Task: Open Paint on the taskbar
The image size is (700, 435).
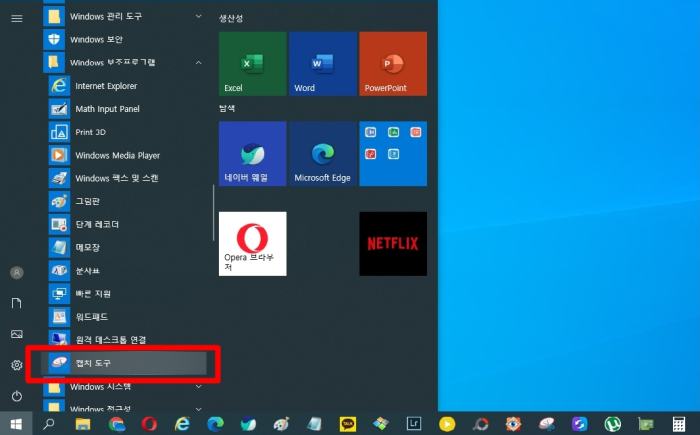Action: [x=281, y=424]
